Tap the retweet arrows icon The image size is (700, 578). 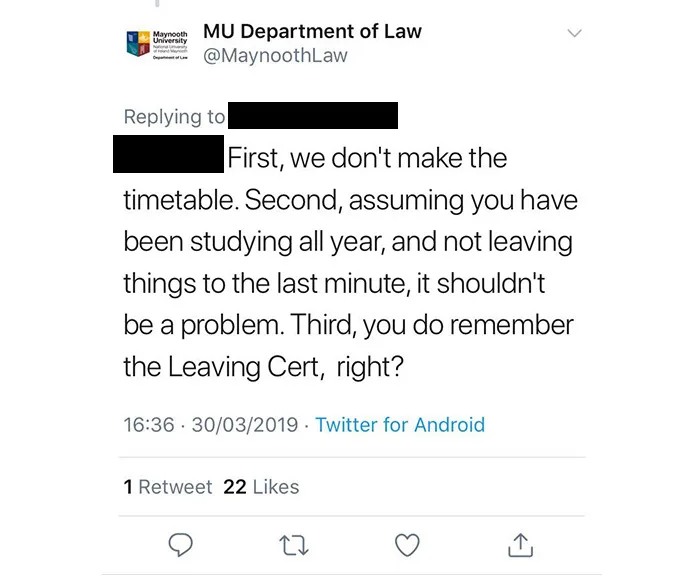(294, 545)
